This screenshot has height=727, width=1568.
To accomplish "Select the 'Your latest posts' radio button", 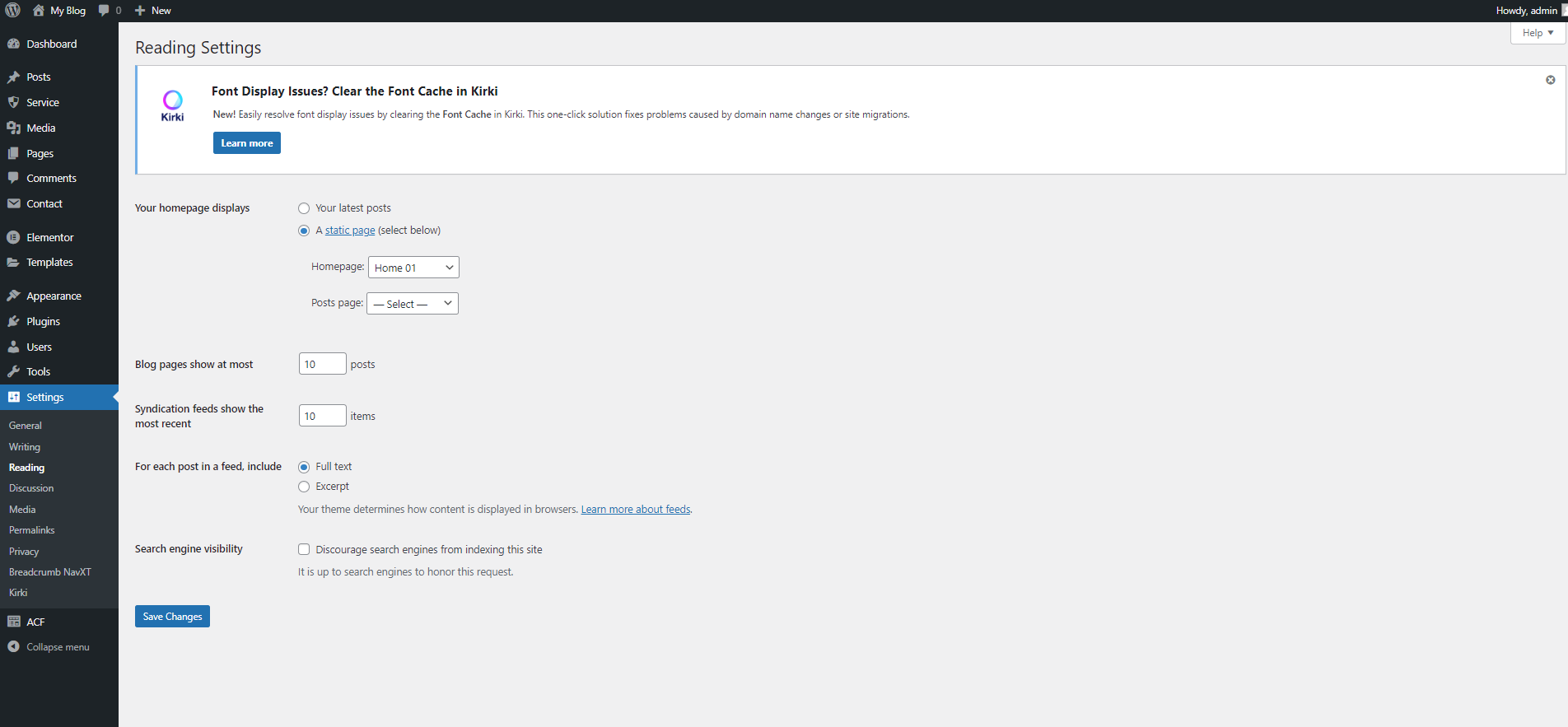I will point(304,208).
